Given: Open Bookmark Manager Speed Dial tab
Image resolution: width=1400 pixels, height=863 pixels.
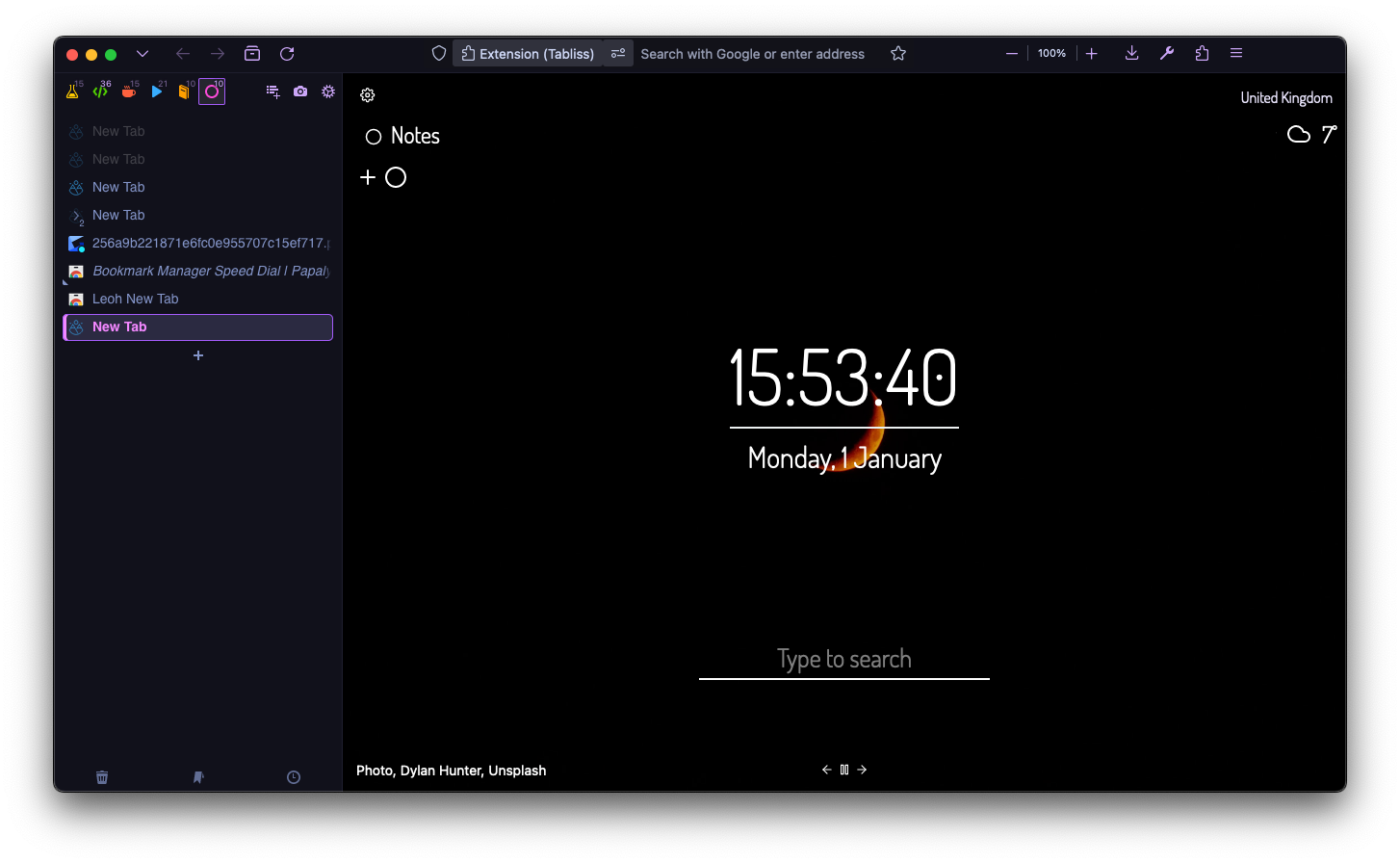Looking at the screenshot, I should 198,271.
